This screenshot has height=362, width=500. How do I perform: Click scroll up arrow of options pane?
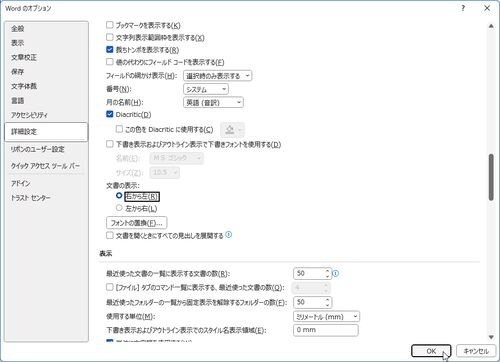491,26
